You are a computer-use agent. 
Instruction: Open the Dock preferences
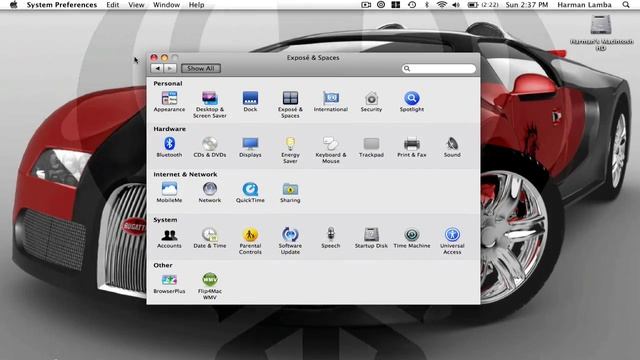click(250, 101)
